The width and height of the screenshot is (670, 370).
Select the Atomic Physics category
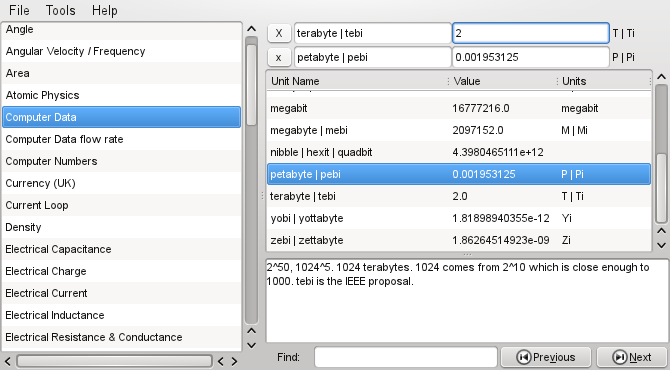pos(121,95)
